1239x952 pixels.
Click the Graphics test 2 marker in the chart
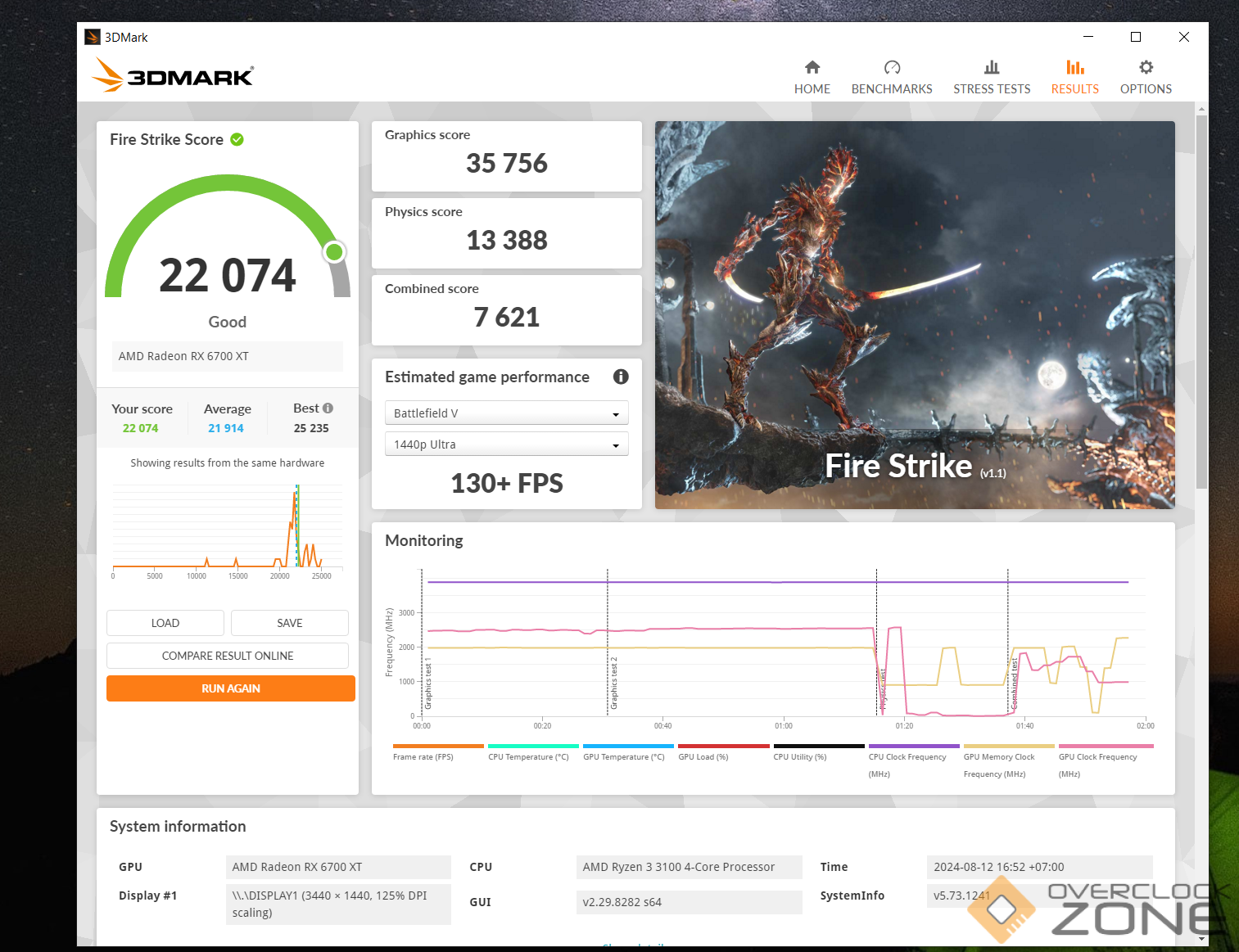pyautogui.click(x=613, y=684)
